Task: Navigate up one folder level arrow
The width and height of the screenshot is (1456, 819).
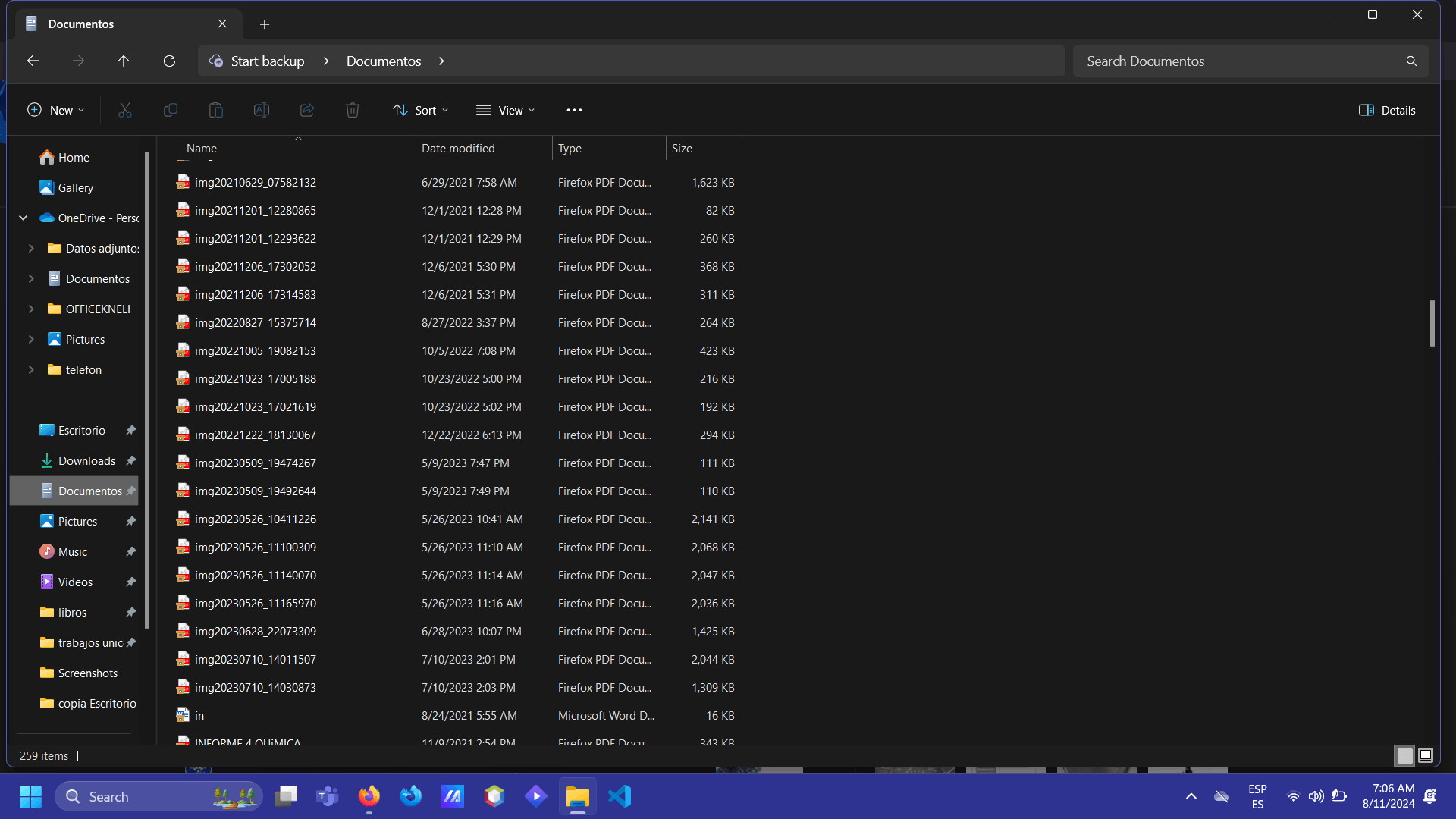Action: tap(124, 61)
